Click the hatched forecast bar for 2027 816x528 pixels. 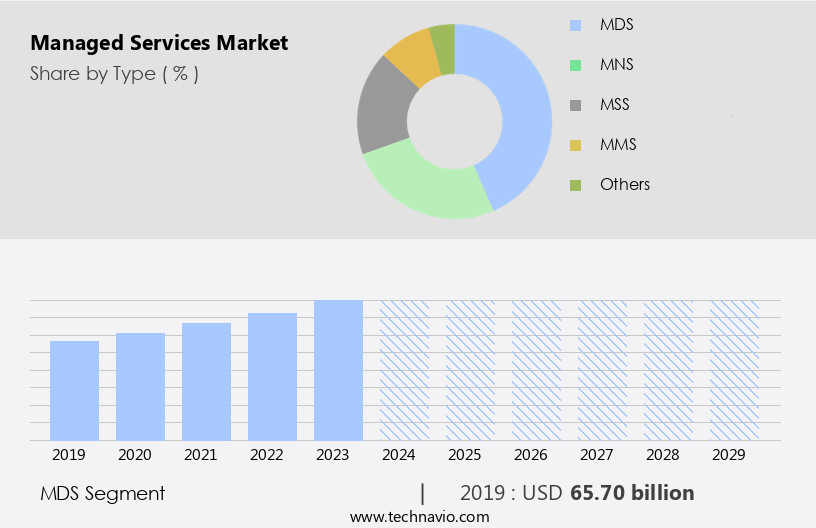[x=602, y=370]
